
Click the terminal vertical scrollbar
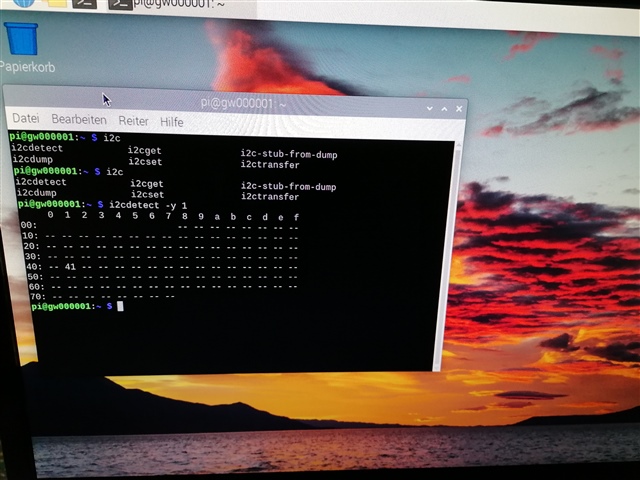tap(447, 256)
